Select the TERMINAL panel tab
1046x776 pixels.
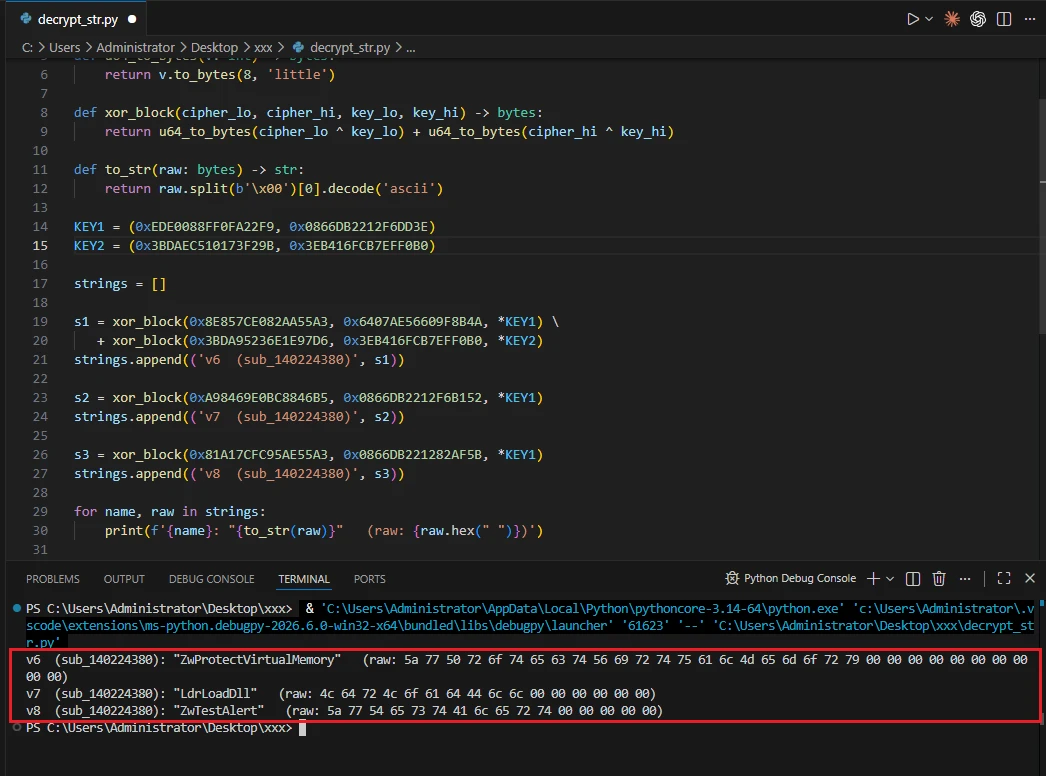click(x=304, y=579)
